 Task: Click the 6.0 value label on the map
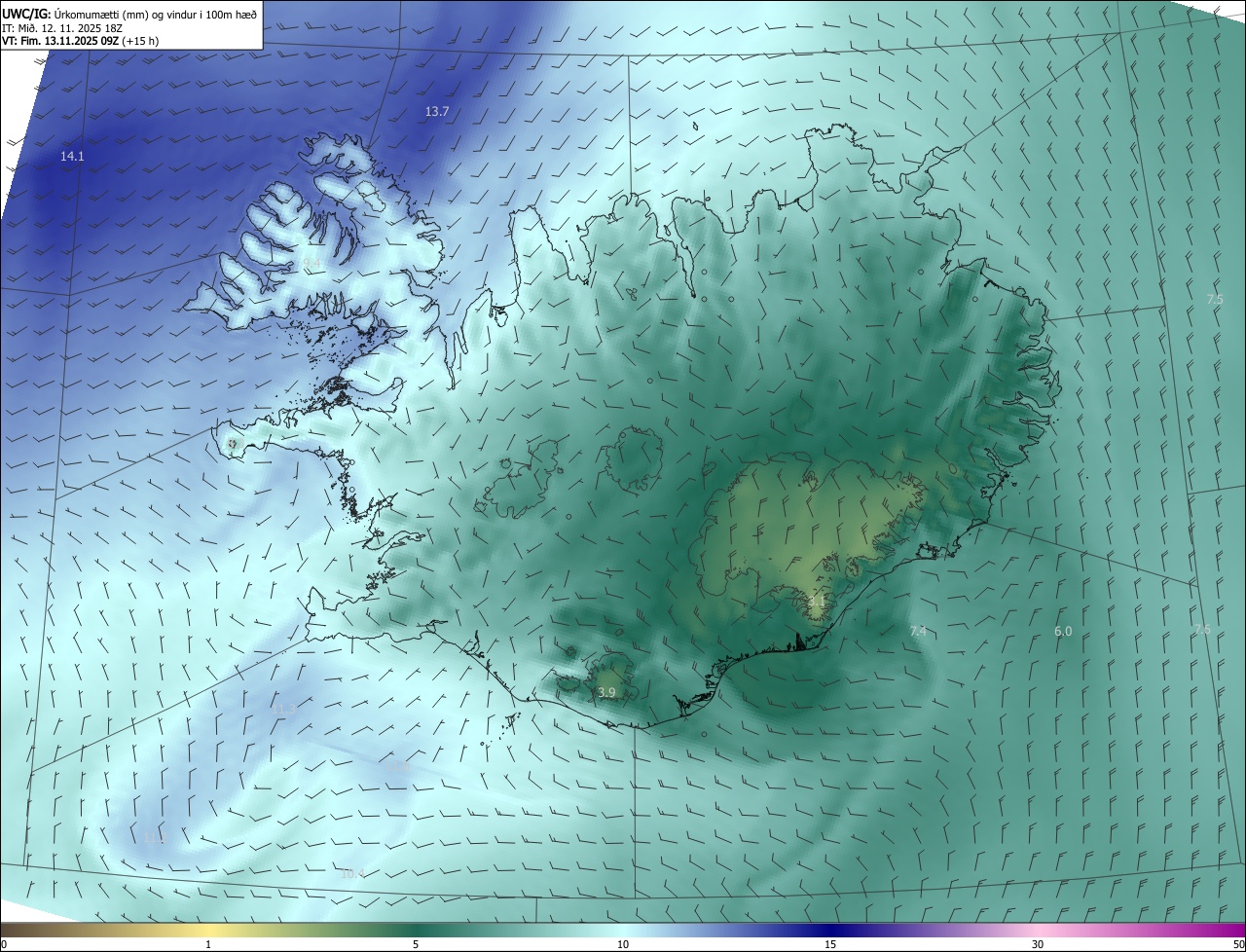(x=1063, y=632)
